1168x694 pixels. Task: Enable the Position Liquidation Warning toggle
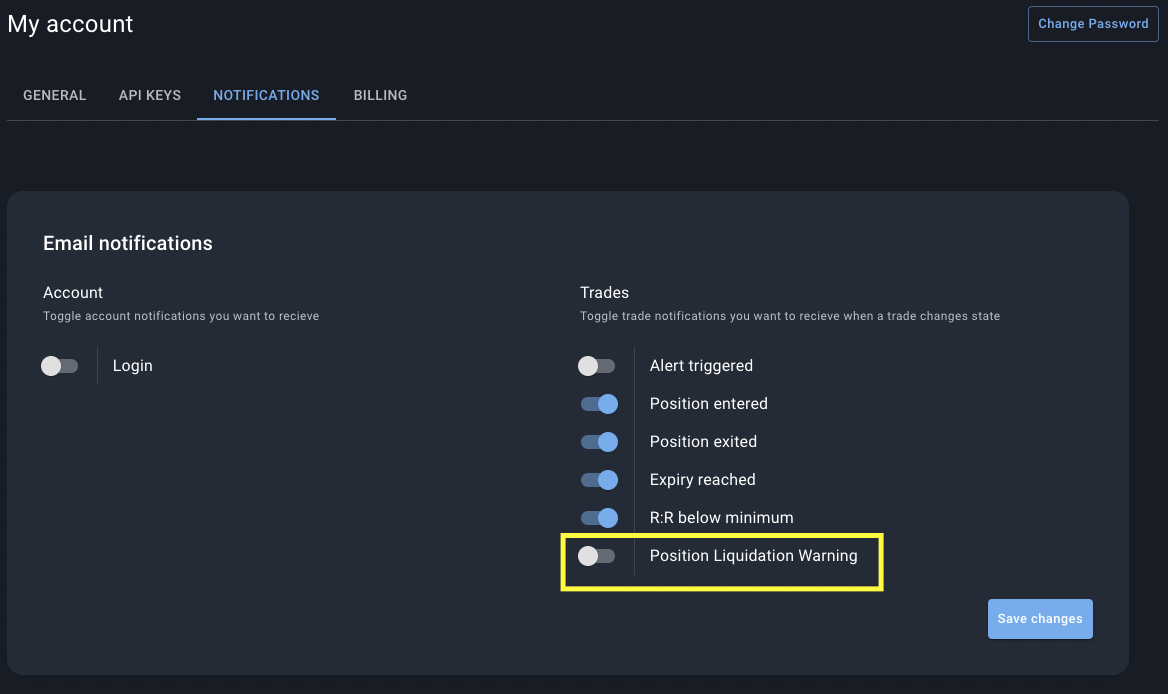tap(597, 555)
